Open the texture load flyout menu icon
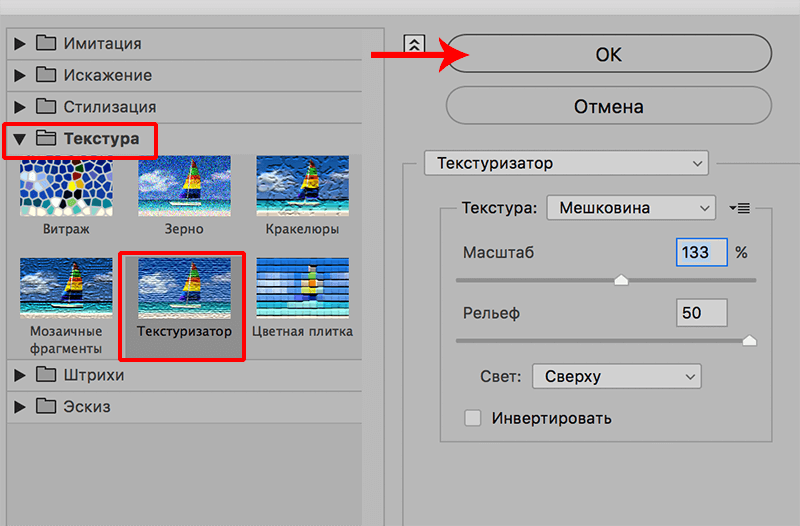 pos(739,208)
